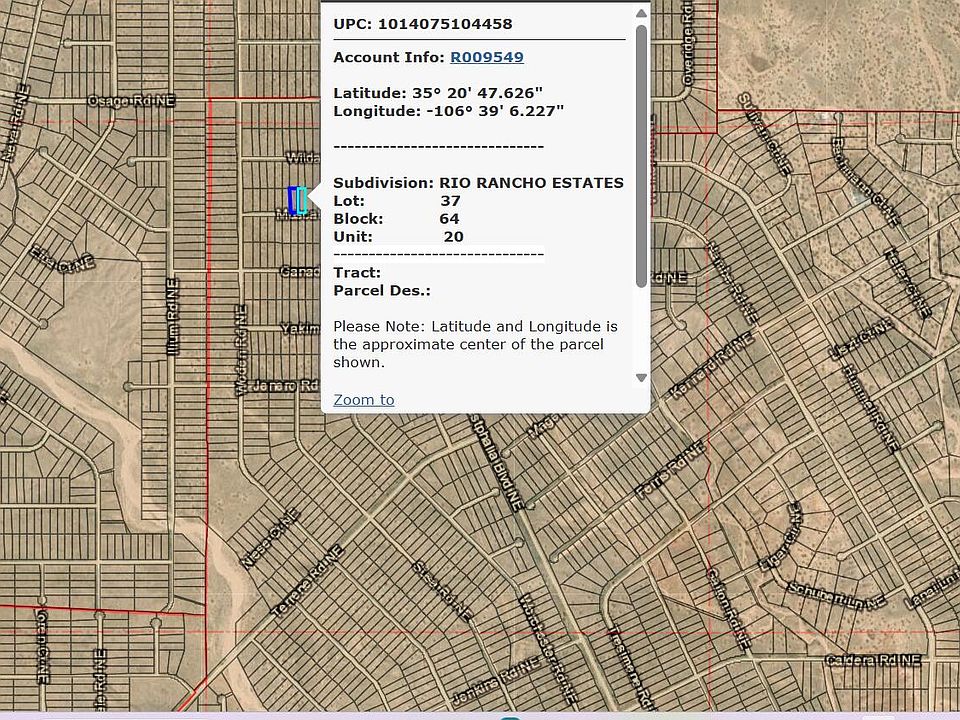Select the cyan highlighted parcel
The width and height of the screenshot is (960, 720).
pos(302,201)
